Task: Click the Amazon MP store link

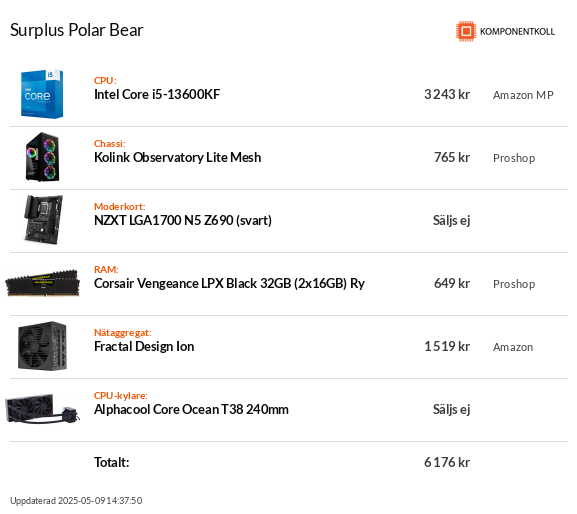Action: 523,95
